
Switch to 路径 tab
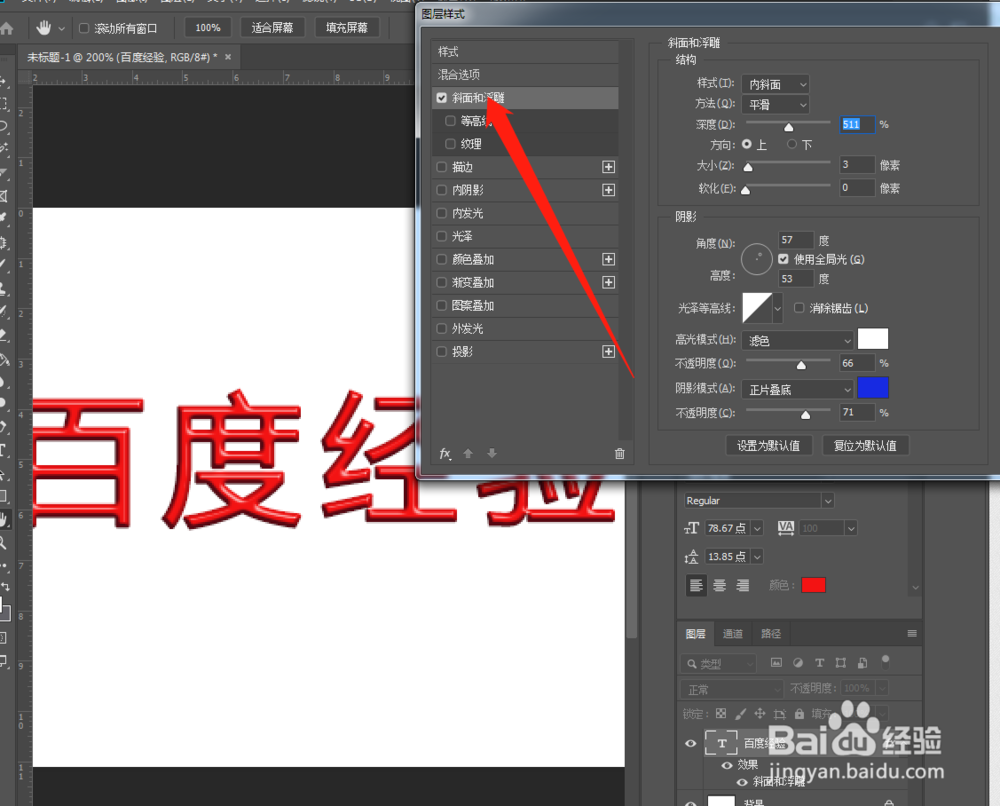point(771,633)
